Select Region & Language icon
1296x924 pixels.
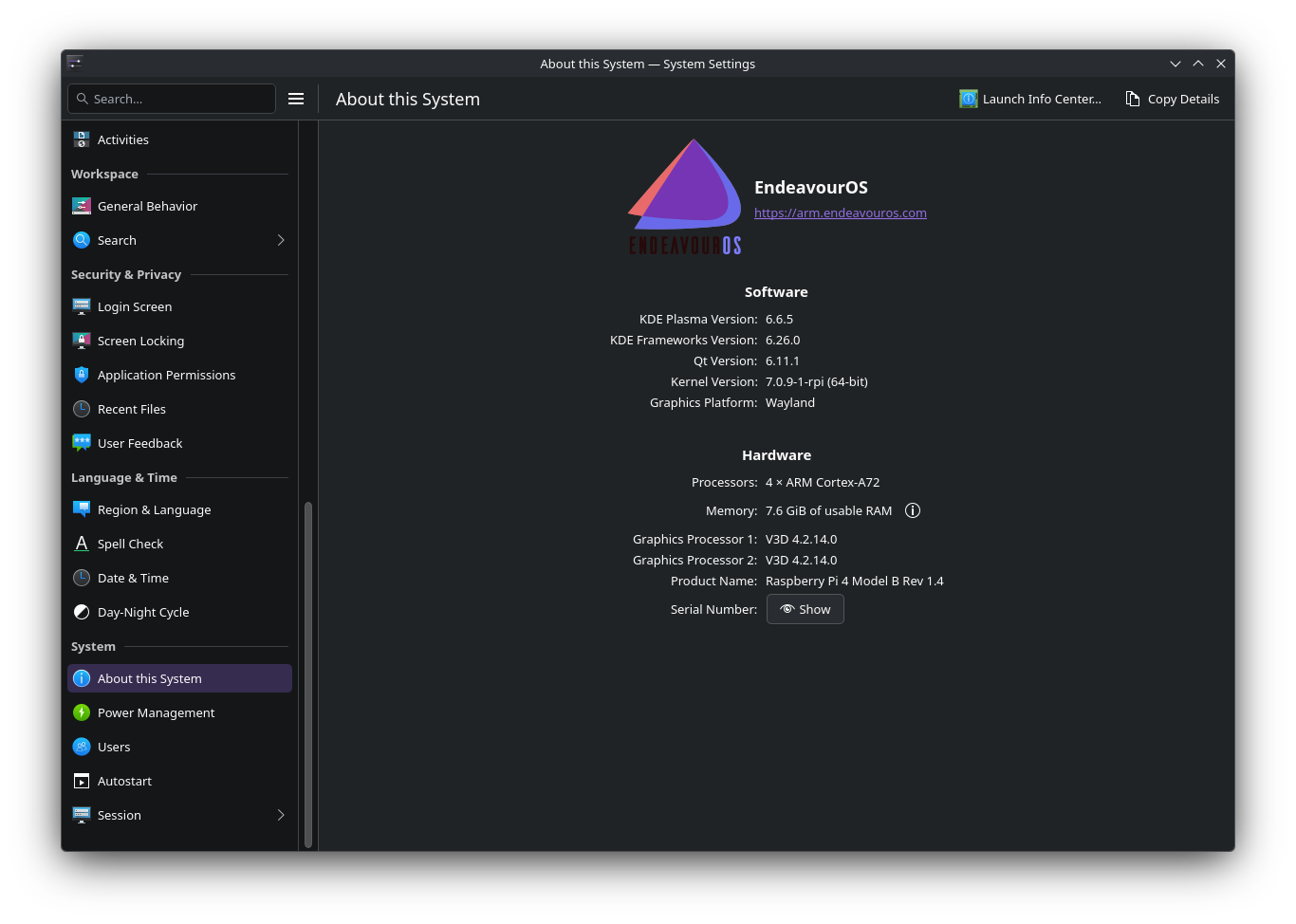[x=82, y=509]
